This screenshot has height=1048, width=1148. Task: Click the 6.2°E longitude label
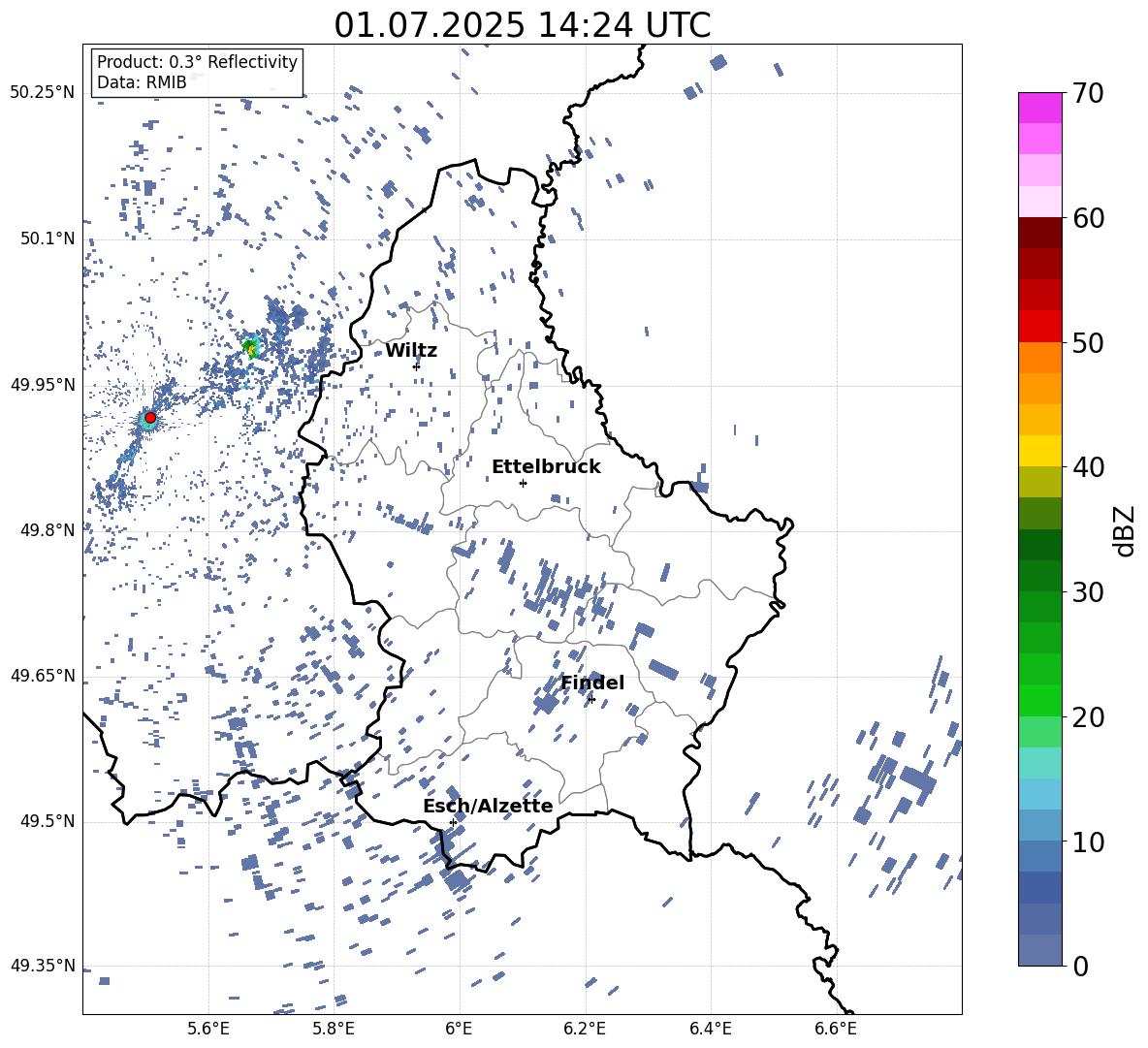tap(585, 1029)
